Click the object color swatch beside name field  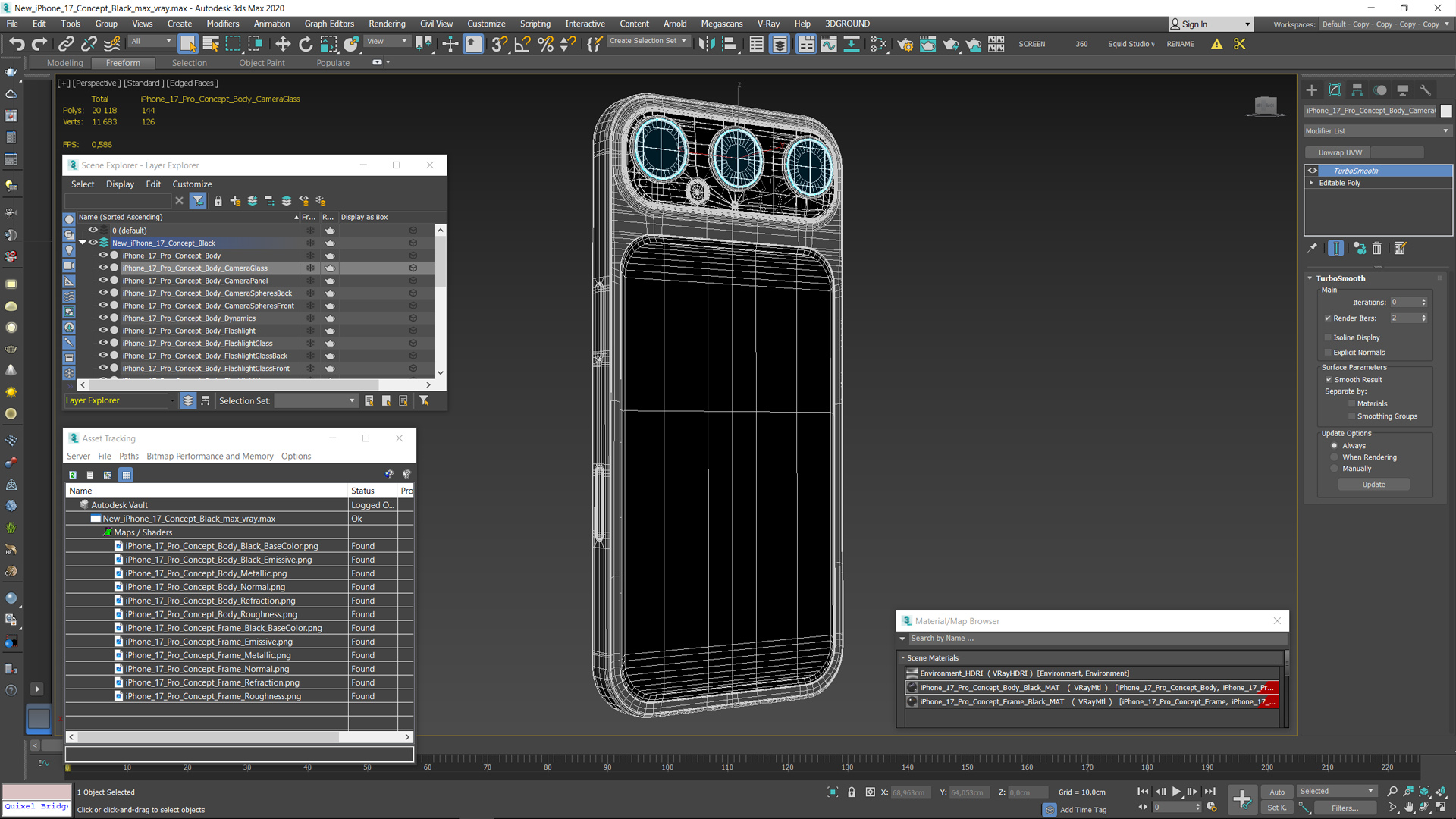point(1446,111)
